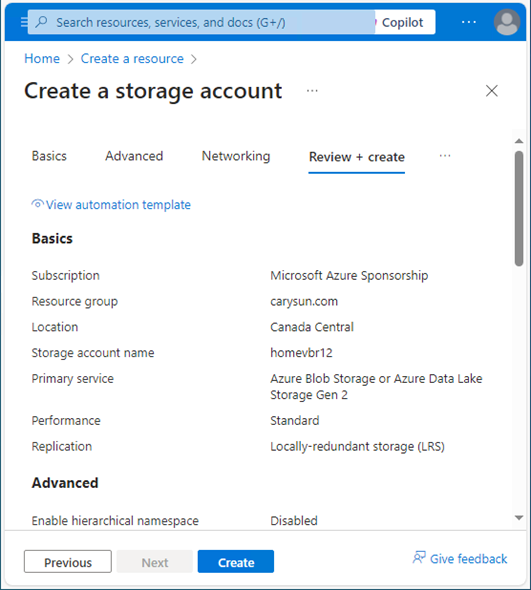Image resolution: width=531 pixels, height=590 pixels.
Task: Open View automation template link
Action: 118,205
